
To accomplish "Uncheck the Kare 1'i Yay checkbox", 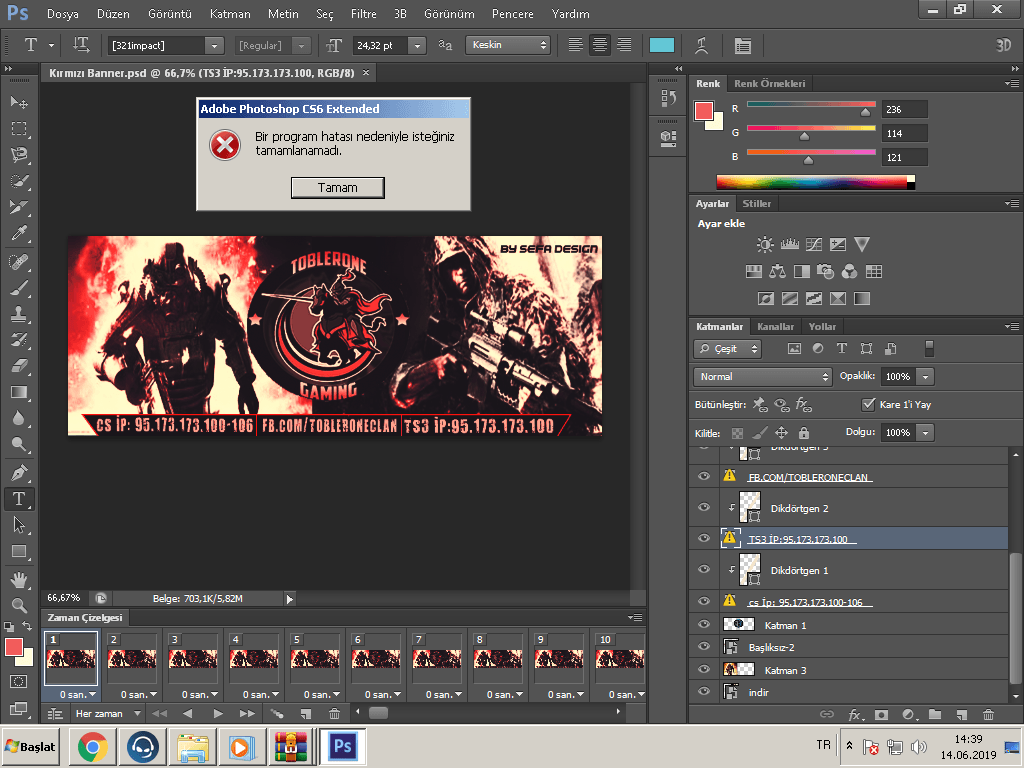I will 868,404.
